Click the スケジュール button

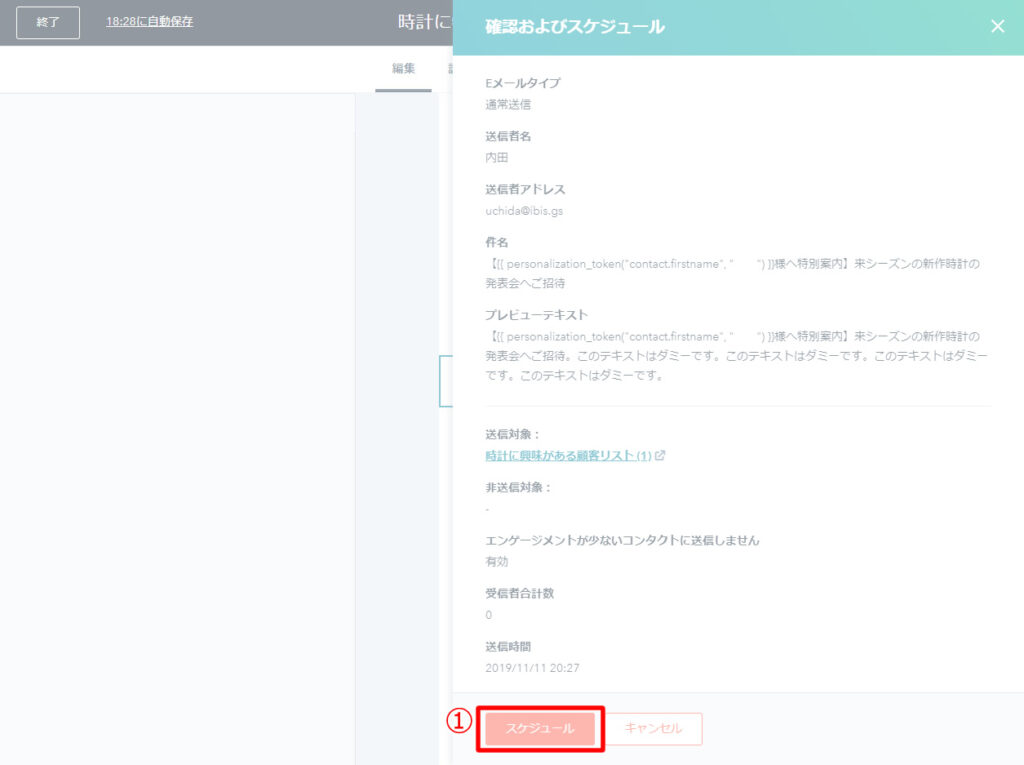click(x=539, y=728)
